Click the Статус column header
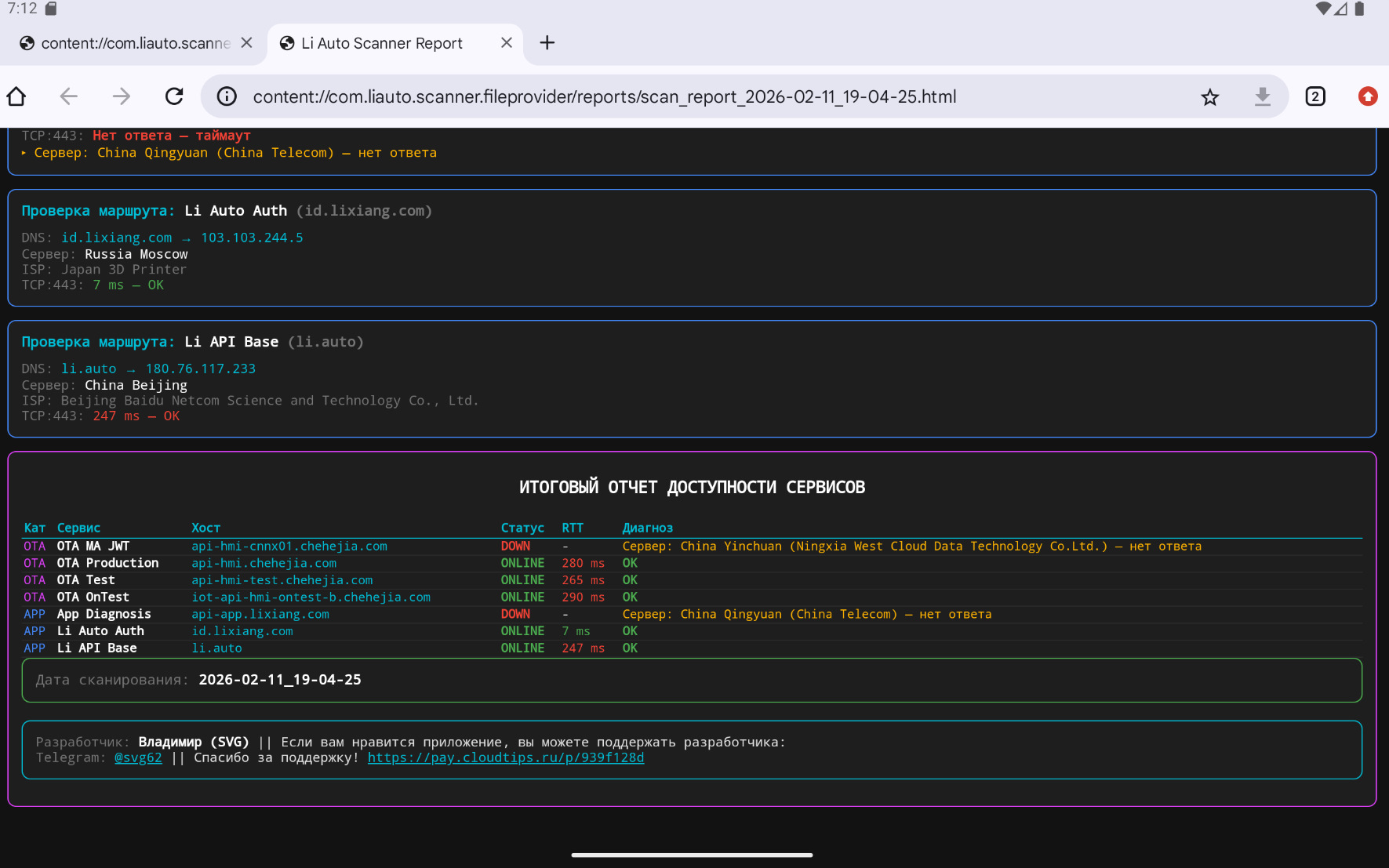This screenshot has height=868, width=1389. 522,528
